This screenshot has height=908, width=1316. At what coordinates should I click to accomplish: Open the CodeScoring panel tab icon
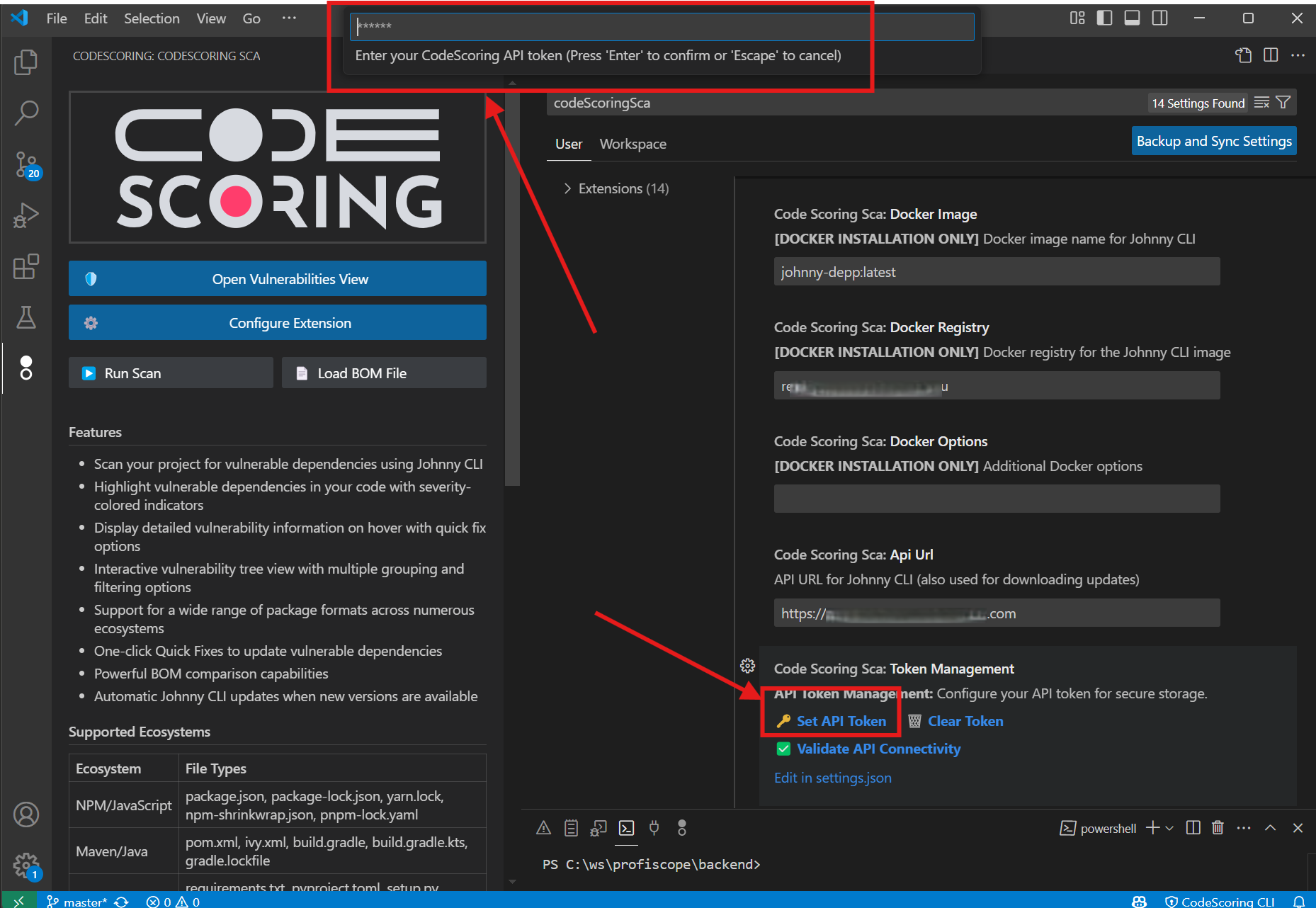[681, 828]
